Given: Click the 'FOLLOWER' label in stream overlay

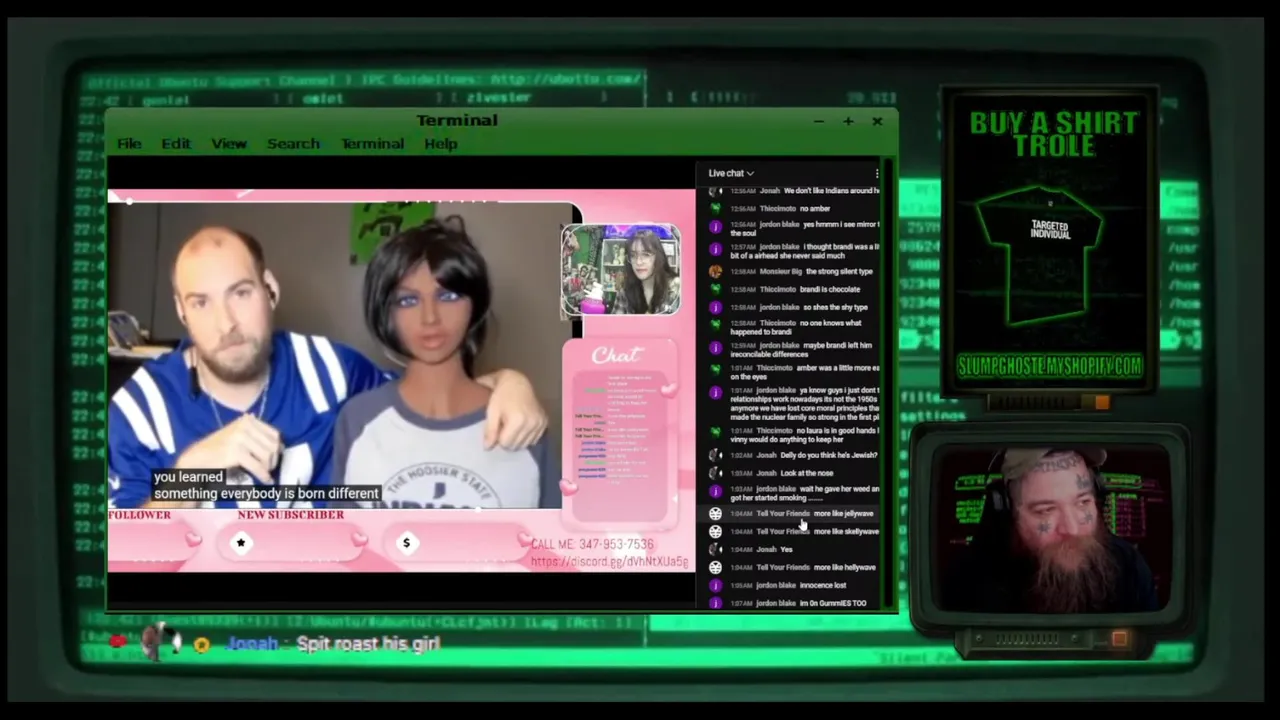Looking at the screenshot, I should tap(139, 515).
